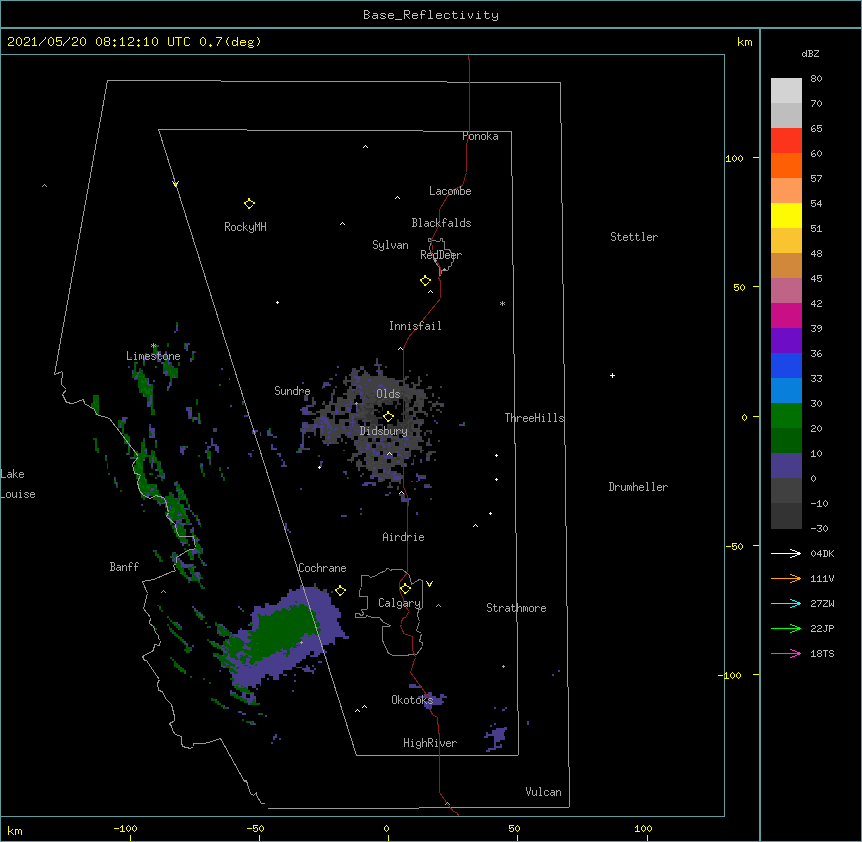862x842 pixels.
Task: Click the ThreeHills label
Action: coord(534,418)
